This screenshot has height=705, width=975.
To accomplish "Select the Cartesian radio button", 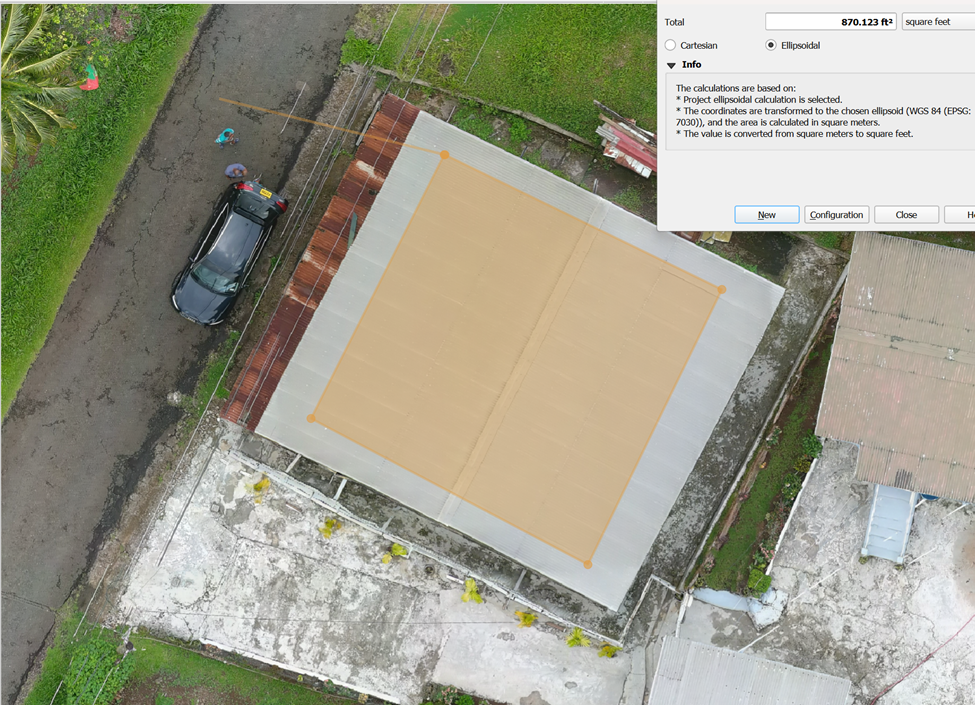I will (x=671, y=45).
